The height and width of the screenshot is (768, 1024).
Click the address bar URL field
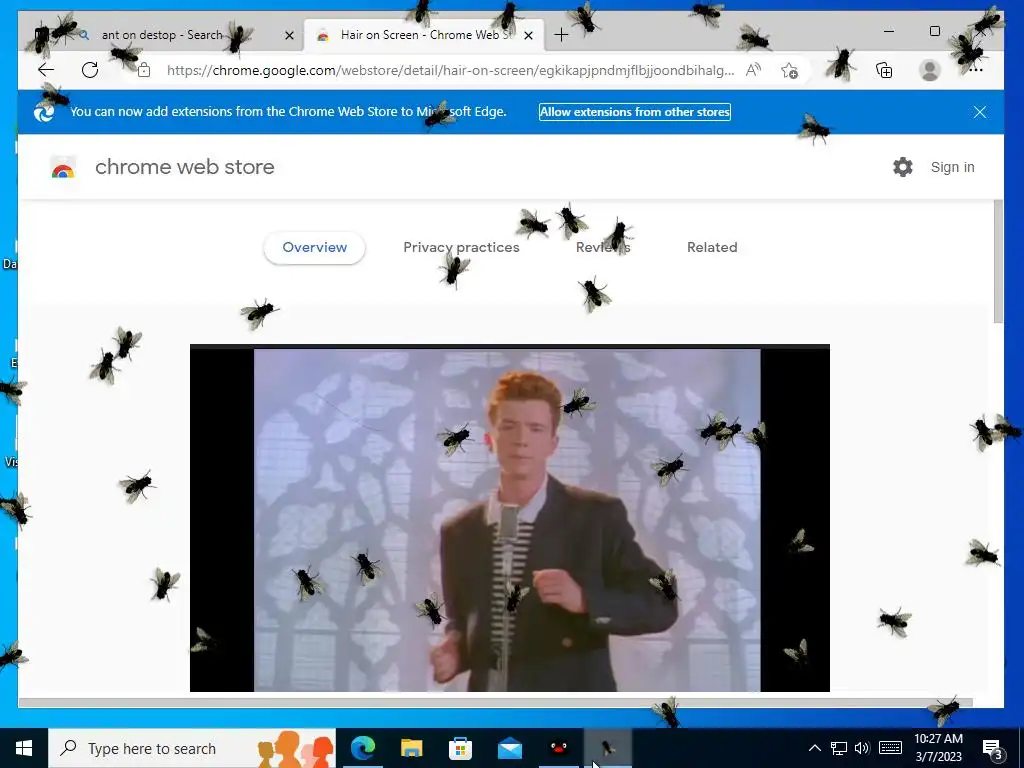point(451,71)
